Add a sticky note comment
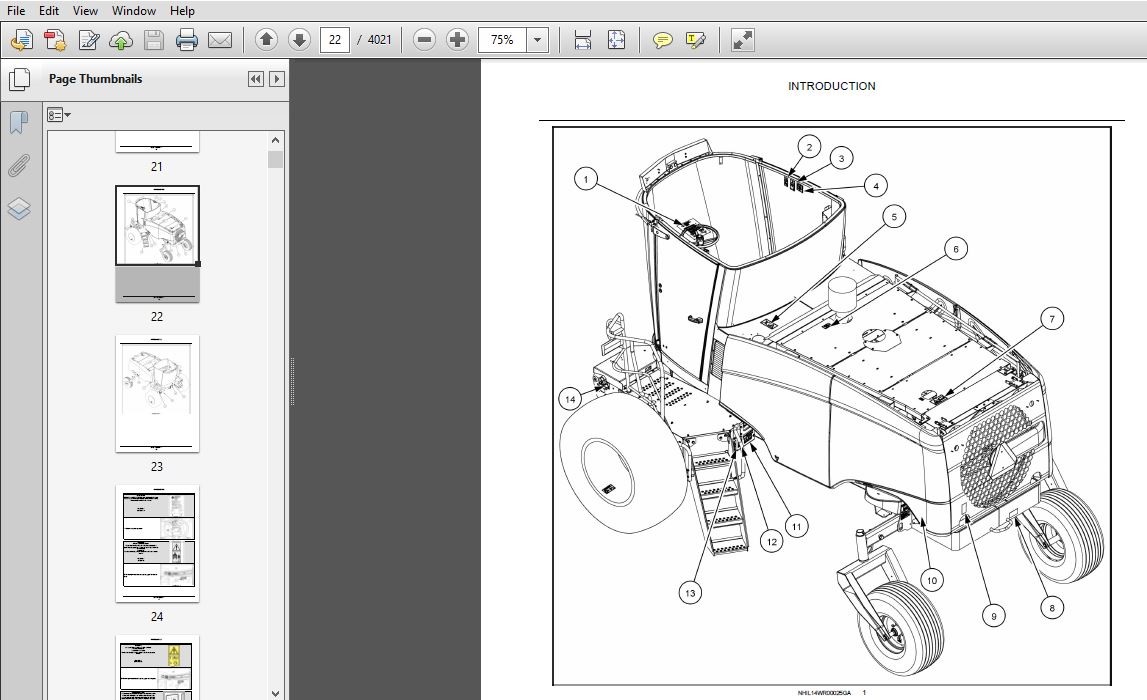The width and height of the screenshot is (1147, 700). [662, 39]
